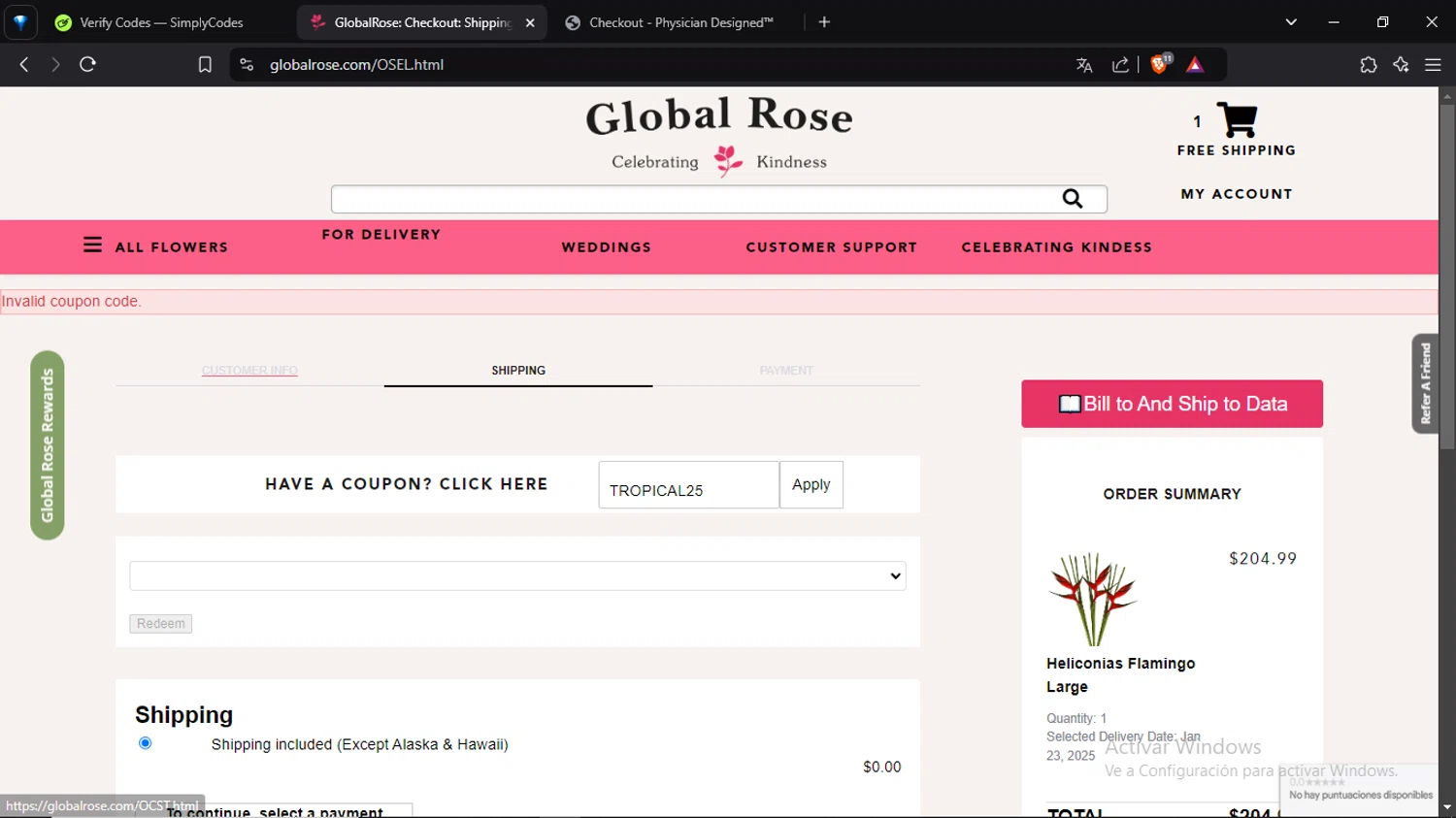Go forward with the browser forward arrow

pos(55,64)
